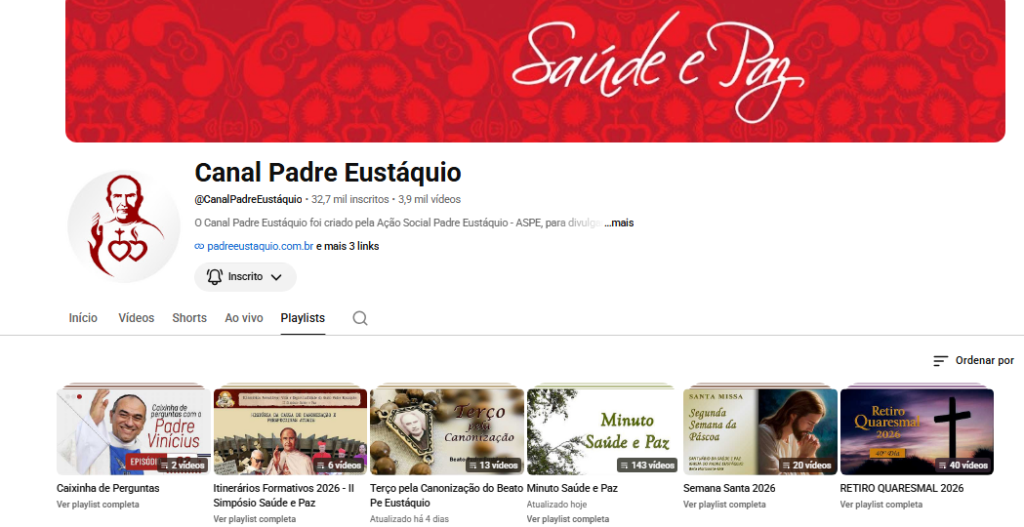The height and width of the screenshot is (527, 1024).
Task: Click title Itinerários Formativos 2026 - II Simpósio
Action: [284, 495]
